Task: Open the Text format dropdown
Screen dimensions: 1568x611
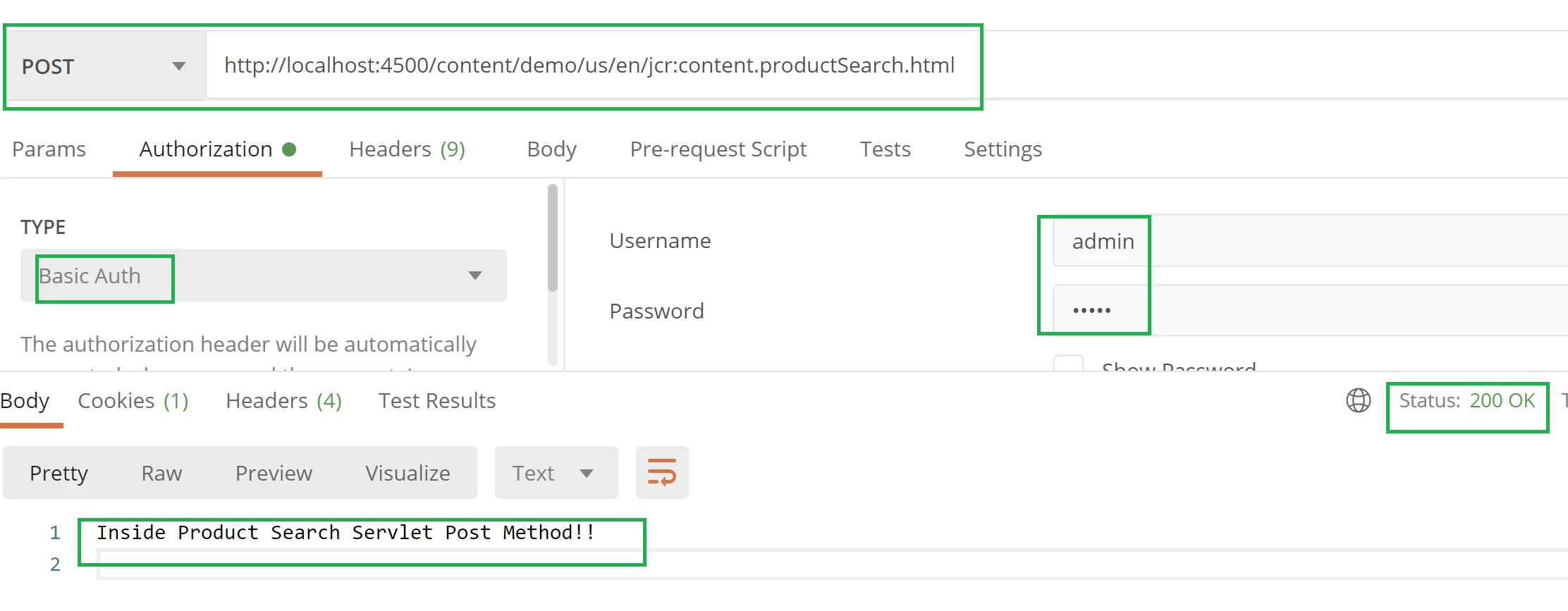Action: (555, 473)
